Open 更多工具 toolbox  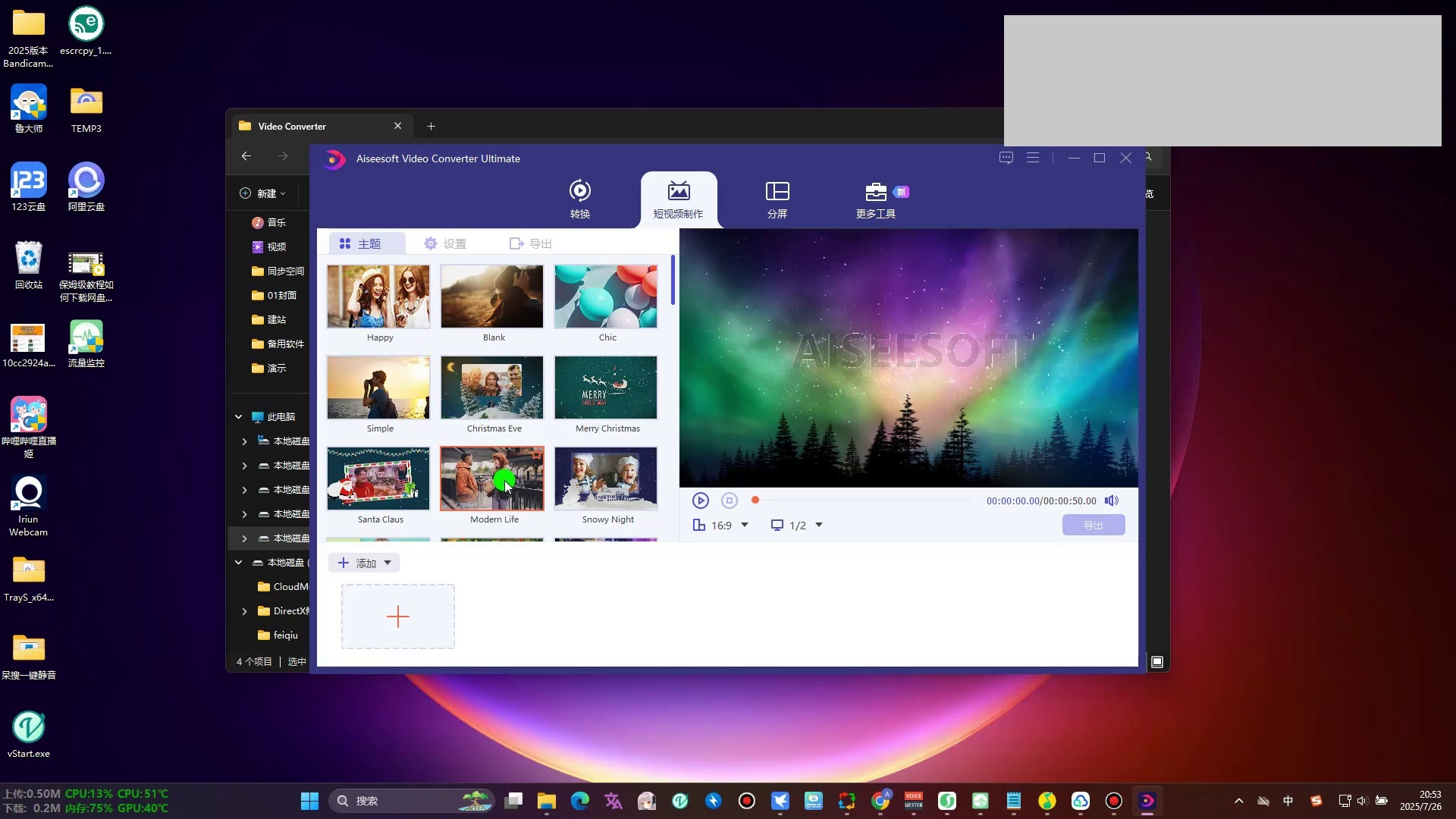876,199
